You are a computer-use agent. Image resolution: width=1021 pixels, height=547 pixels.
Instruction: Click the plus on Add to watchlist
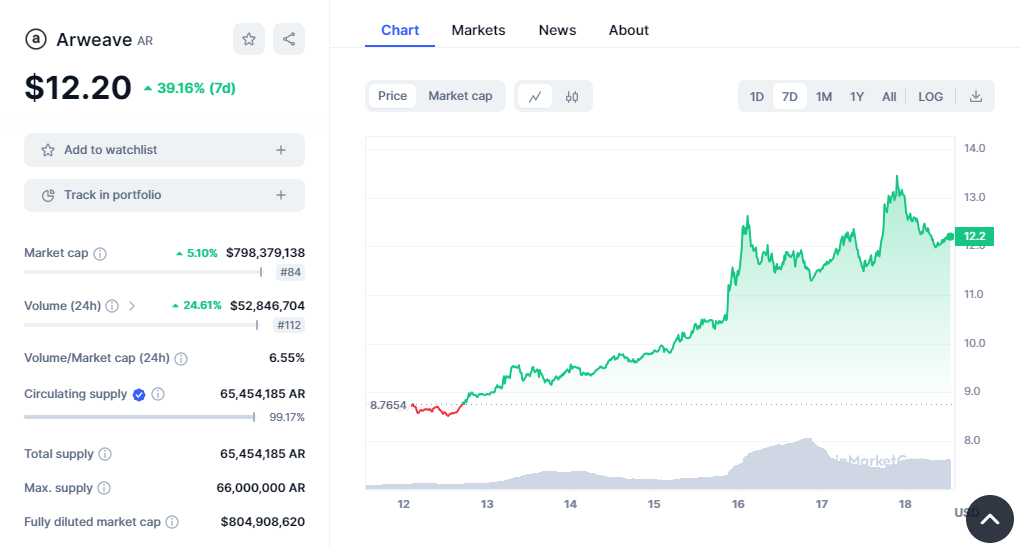281,150
